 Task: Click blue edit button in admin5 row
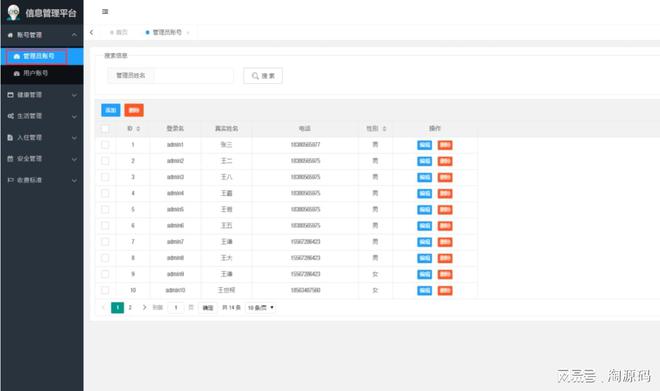(424, 210)
